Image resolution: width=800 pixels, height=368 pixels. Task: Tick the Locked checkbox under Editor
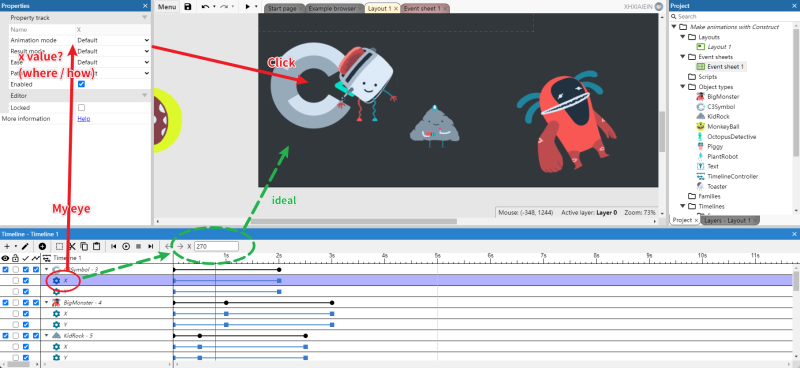coord(81,108)
